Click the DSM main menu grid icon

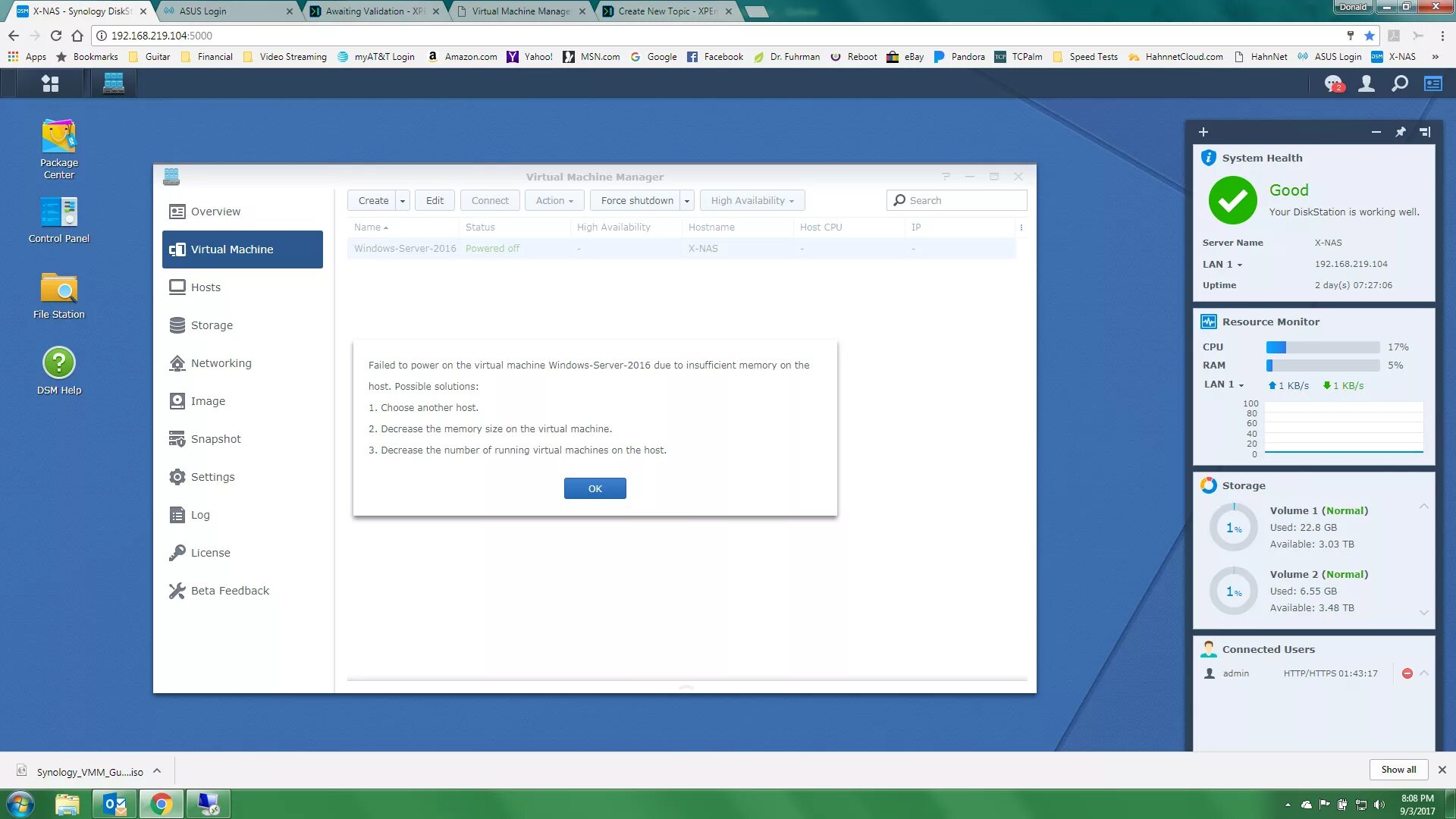pos(50,83)
